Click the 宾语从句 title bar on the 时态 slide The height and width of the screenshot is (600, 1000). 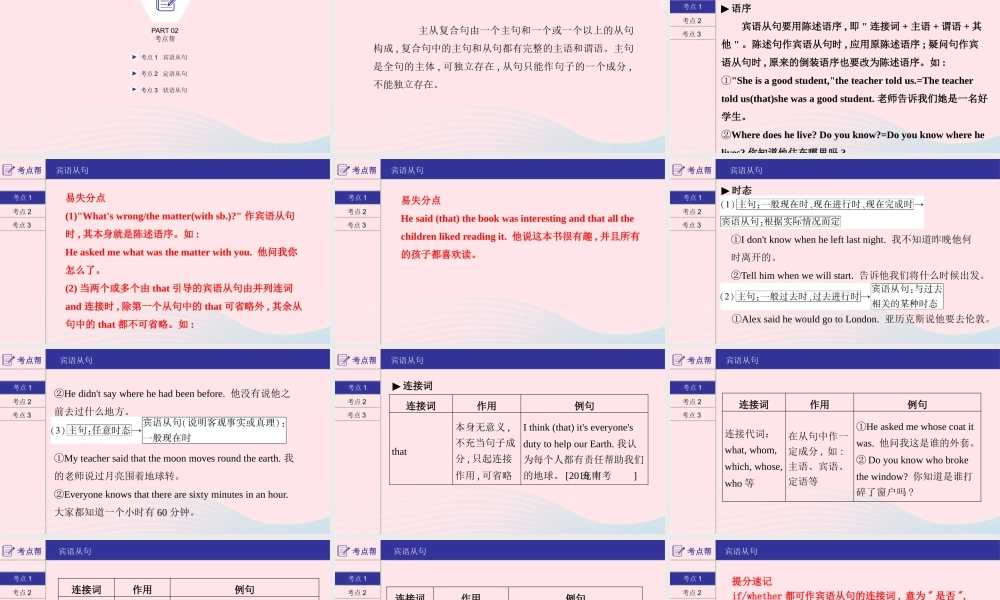point(858,170)
